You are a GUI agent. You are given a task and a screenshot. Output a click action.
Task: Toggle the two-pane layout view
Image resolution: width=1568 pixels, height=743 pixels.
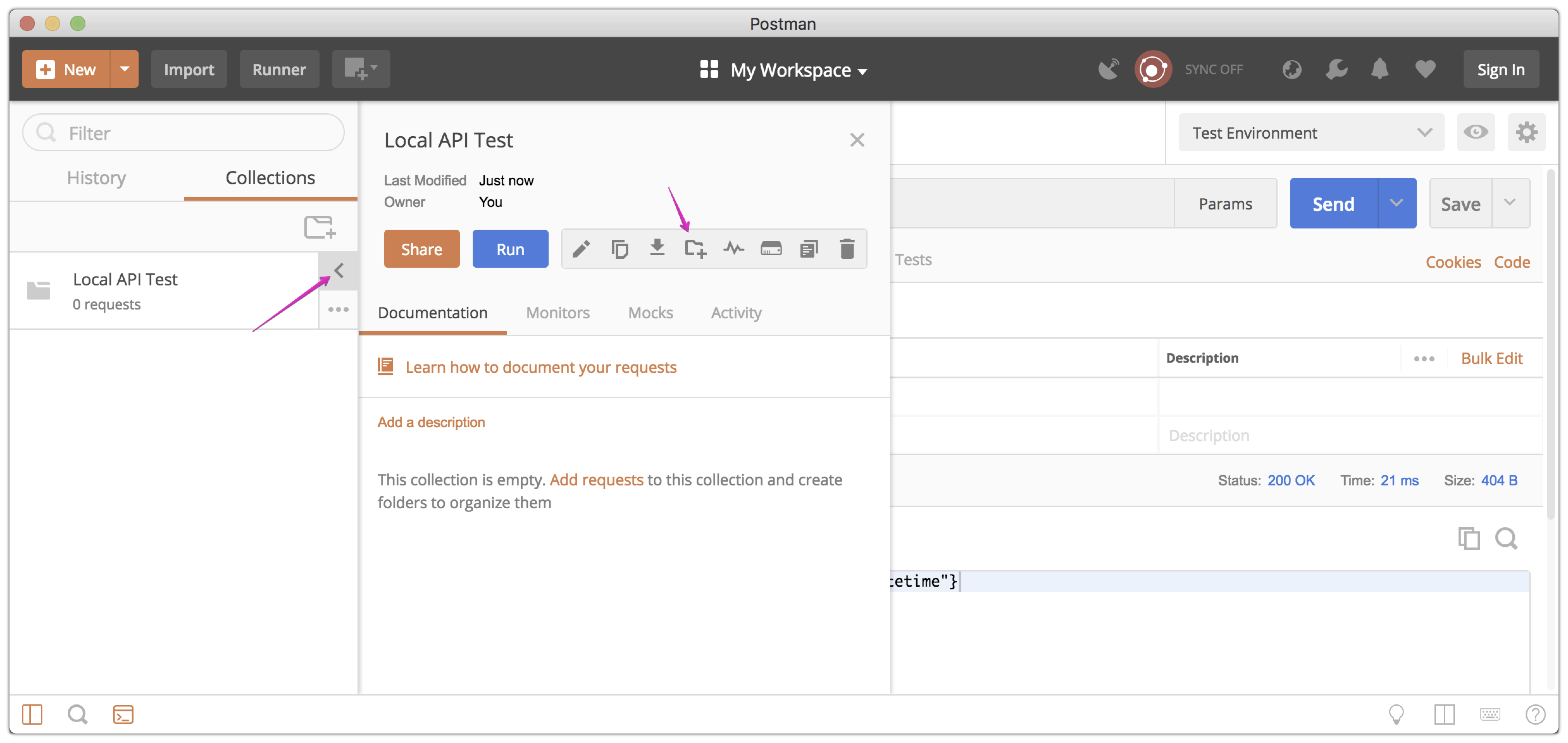point(1444,715)
